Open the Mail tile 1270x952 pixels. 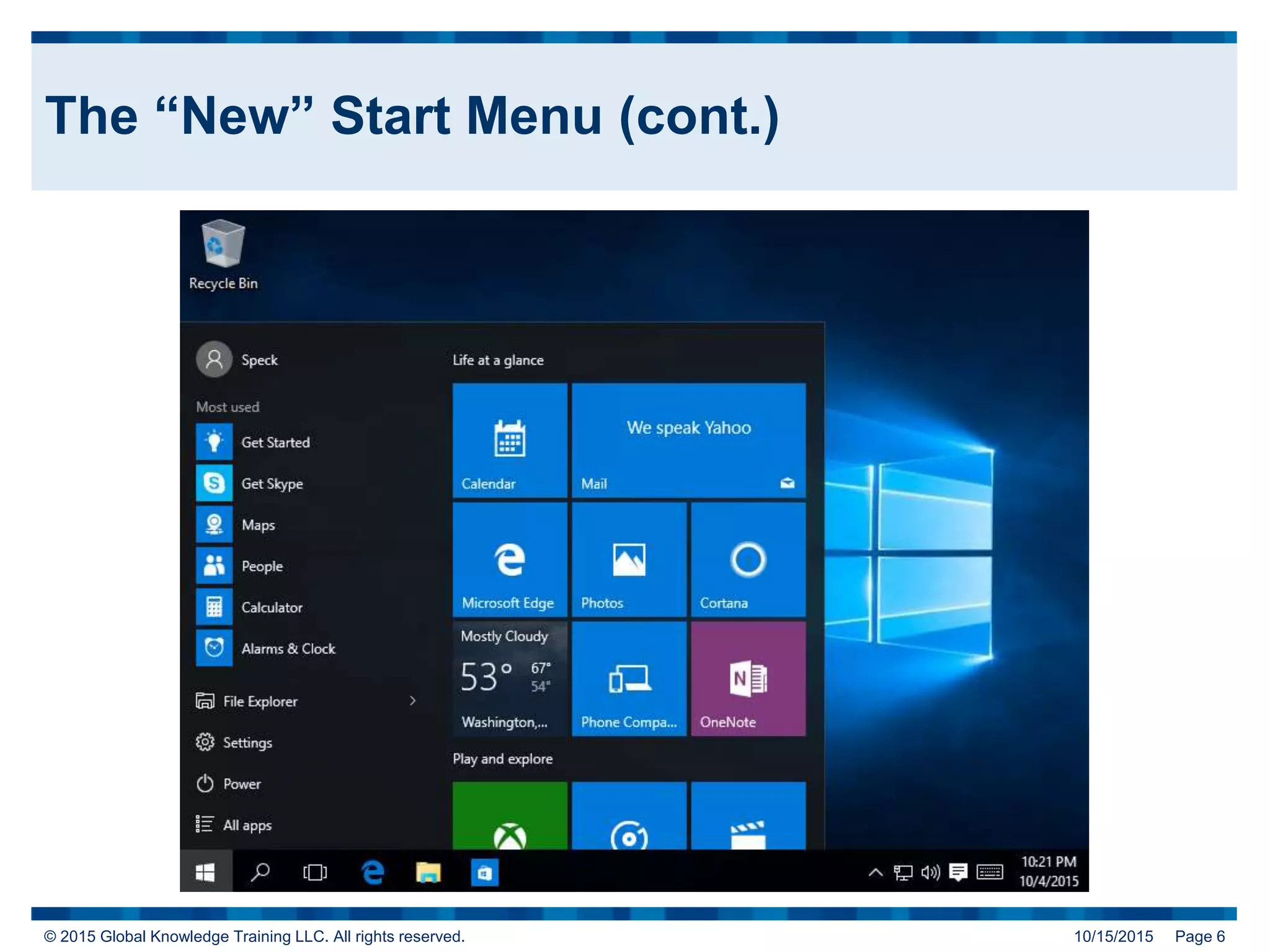click(688, 440)
